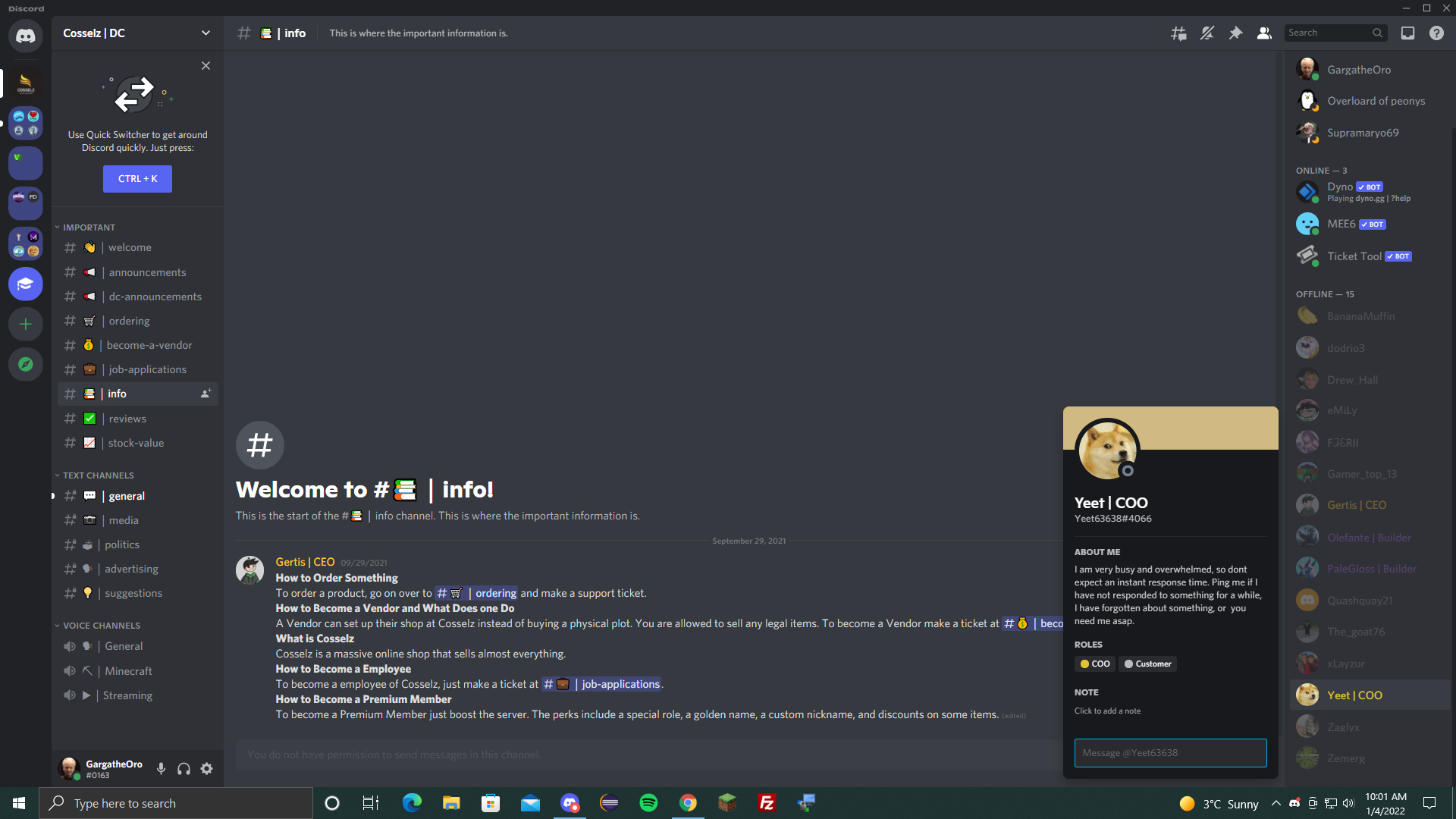Screen dimensions: 1456x819
Task: Select Supramaryo69 in member list
Action: click(1370, 133)
